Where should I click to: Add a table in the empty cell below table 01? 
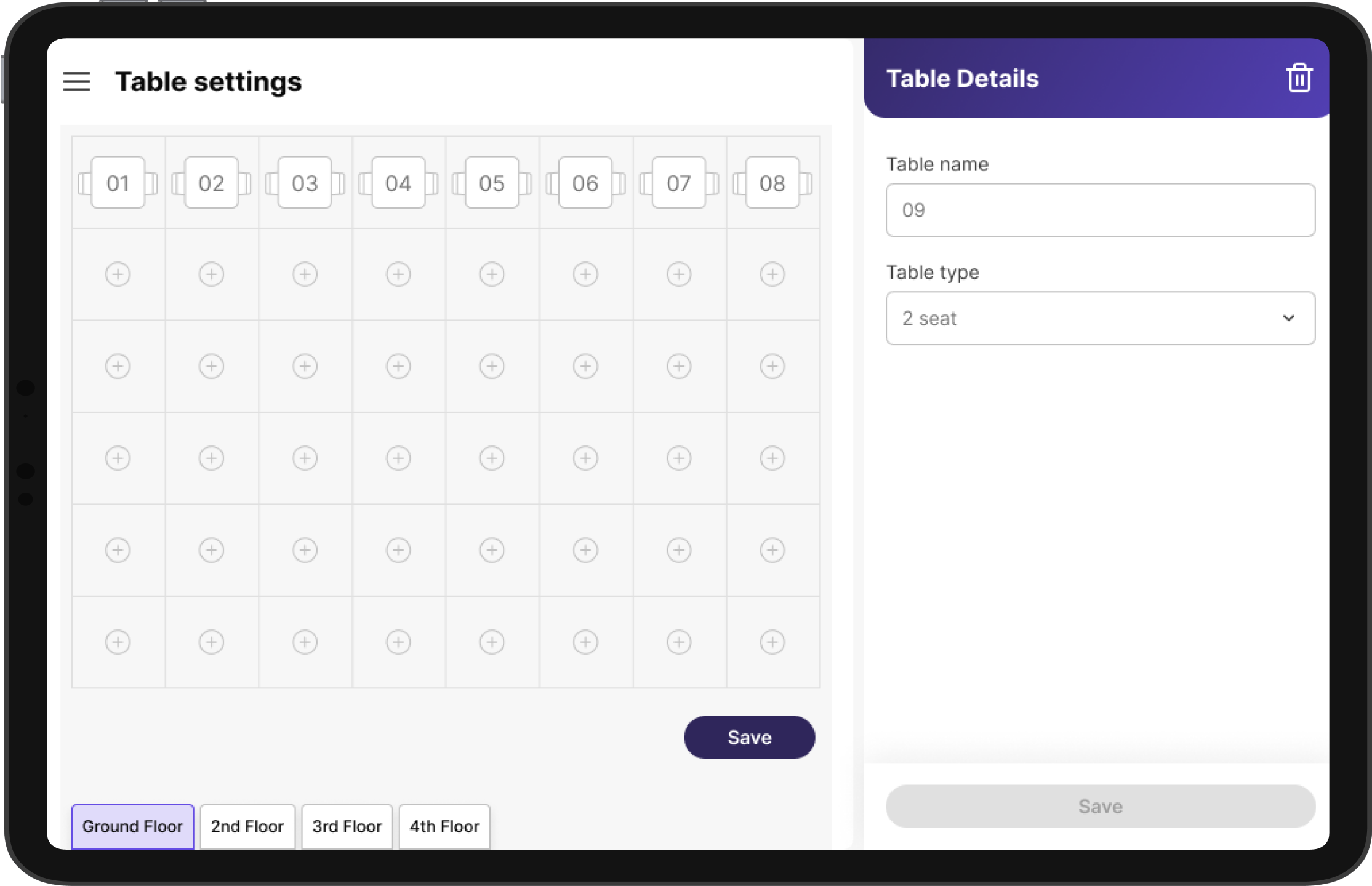[118, 274]
